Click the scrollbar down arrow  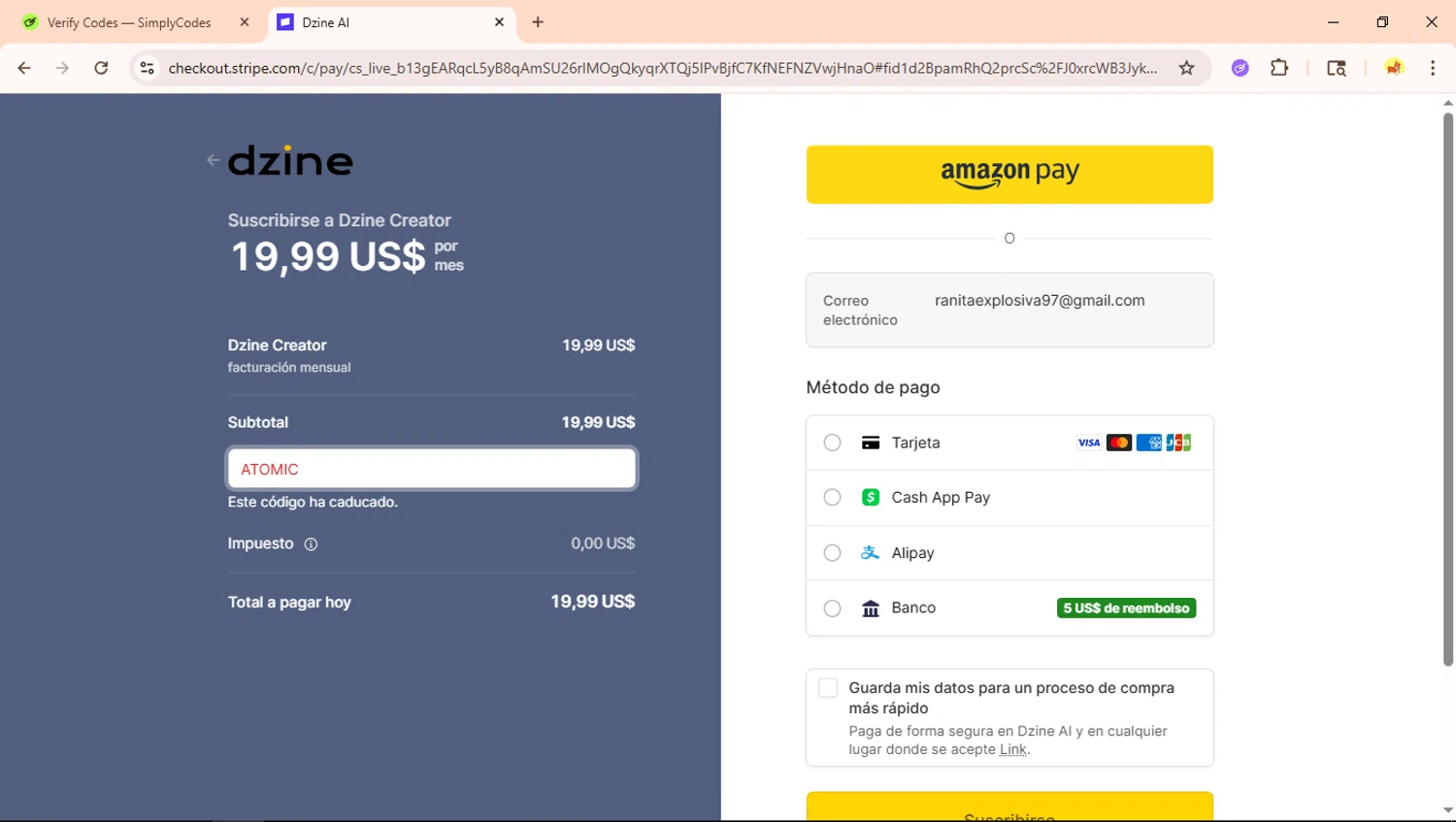click(1448, 810)
